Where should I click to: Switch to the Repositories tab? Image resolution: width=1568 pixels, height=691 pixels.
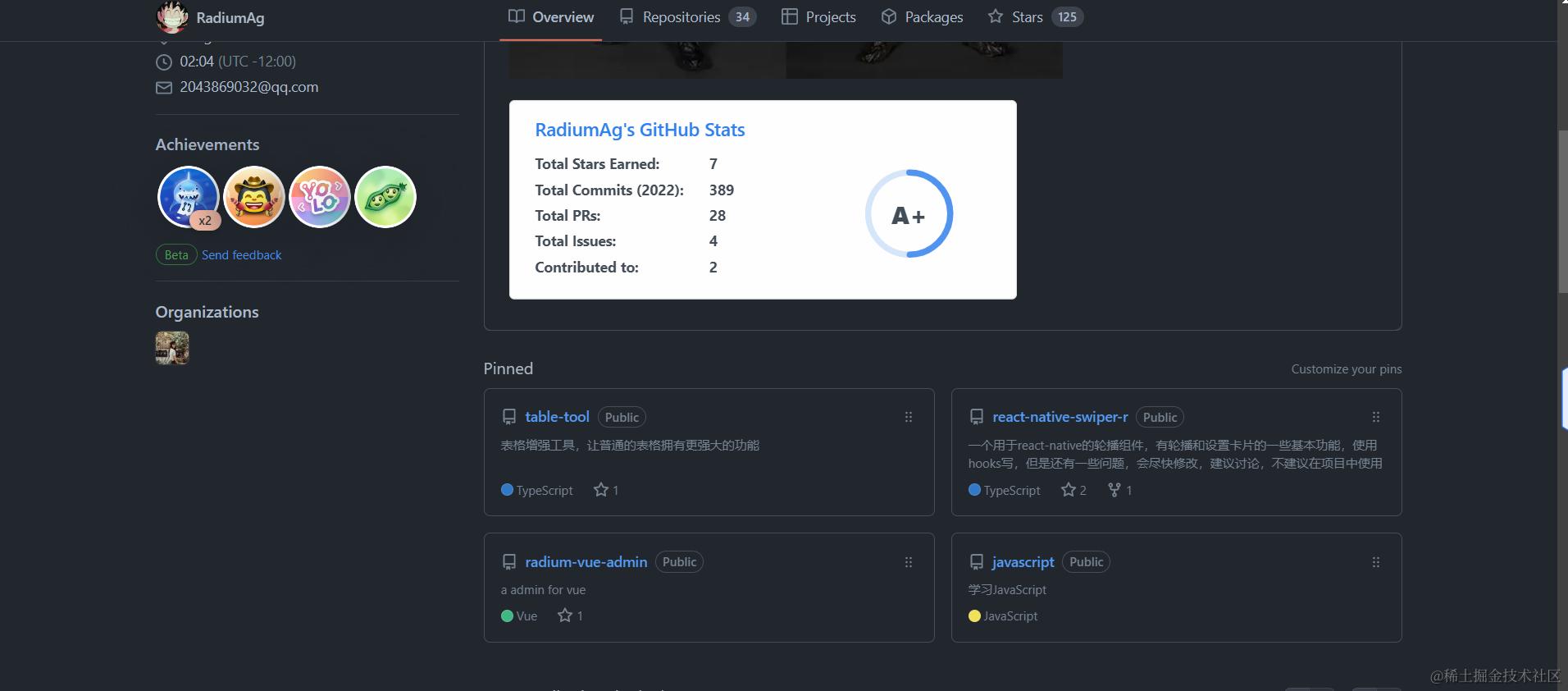[x=687, y=17]
